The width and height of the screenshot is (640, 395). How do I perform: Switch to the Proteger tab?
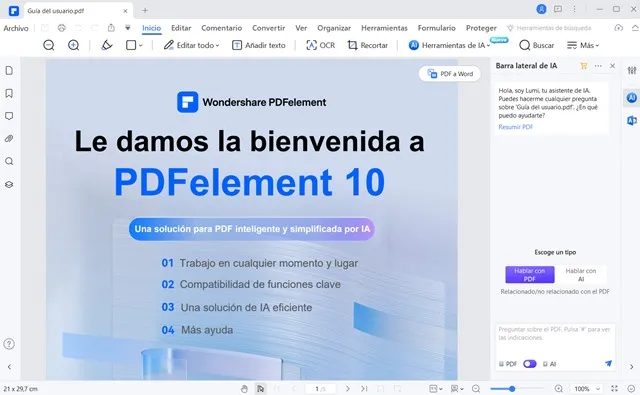(x=481, y=28)
